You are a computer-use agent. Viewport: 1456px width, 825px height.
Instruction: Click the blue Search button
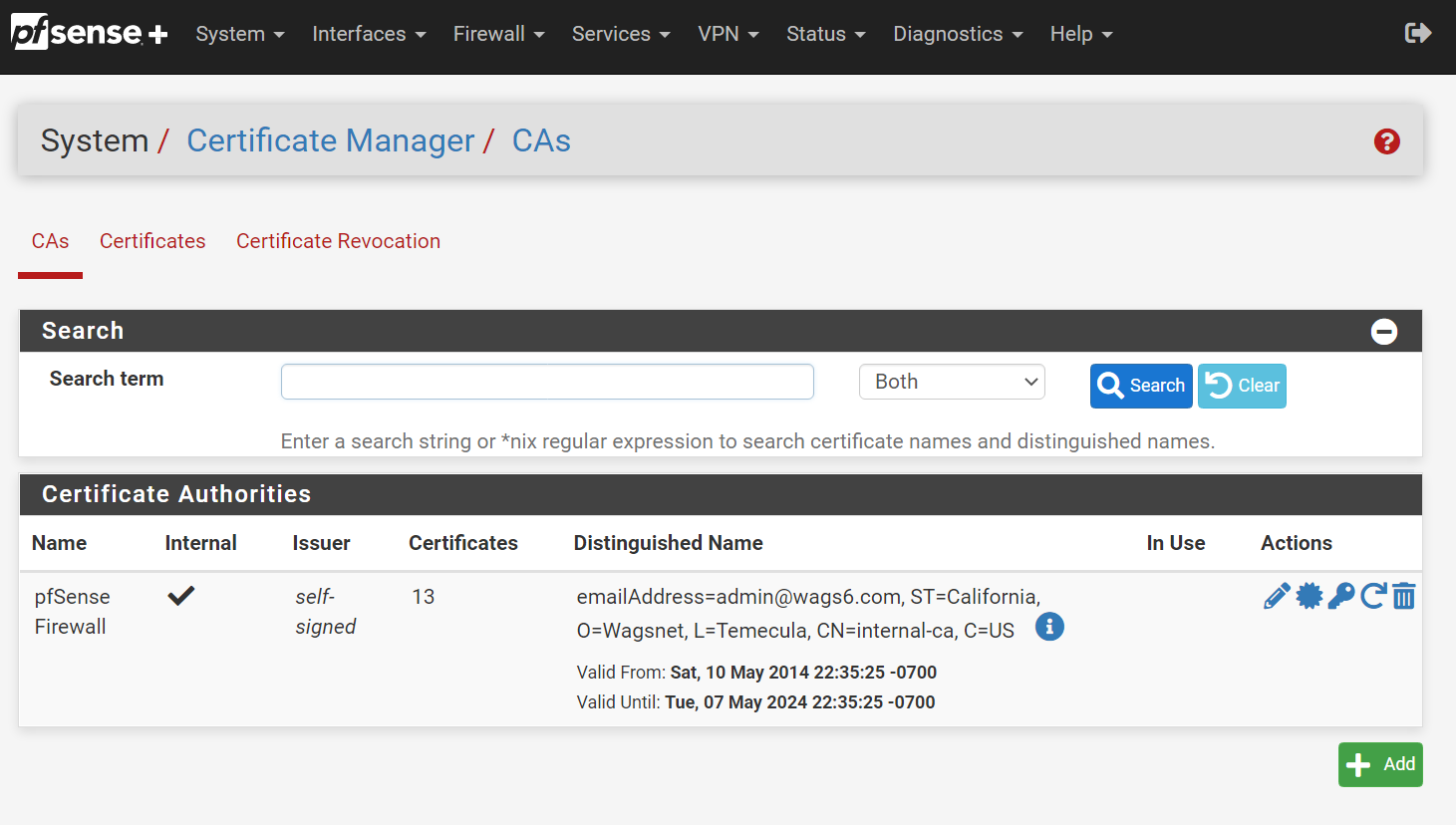(1141, 386)
